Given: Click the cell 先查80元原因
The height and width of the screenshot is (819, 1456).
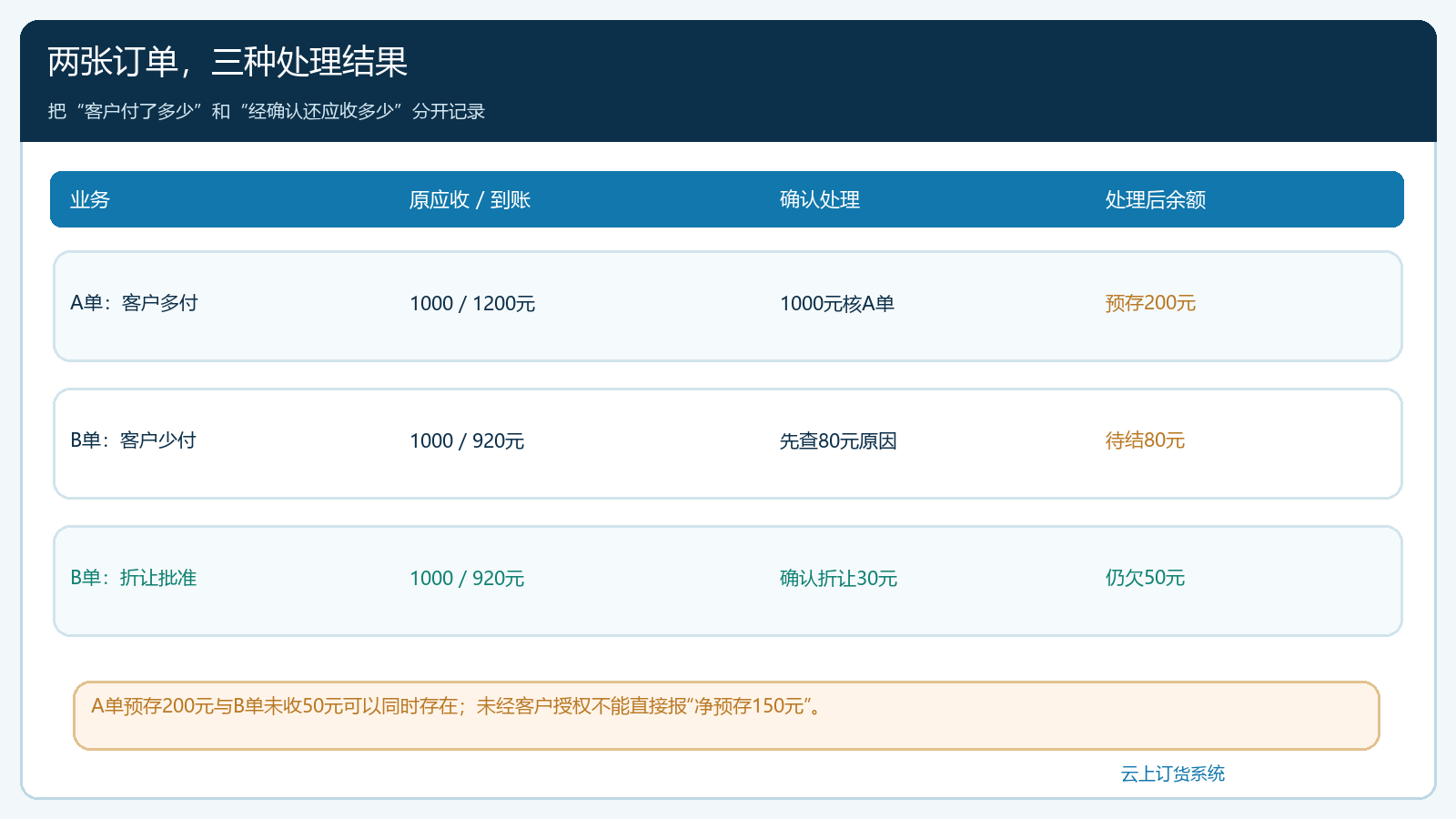Looking at the screenshot, I should tap(838, 441).
